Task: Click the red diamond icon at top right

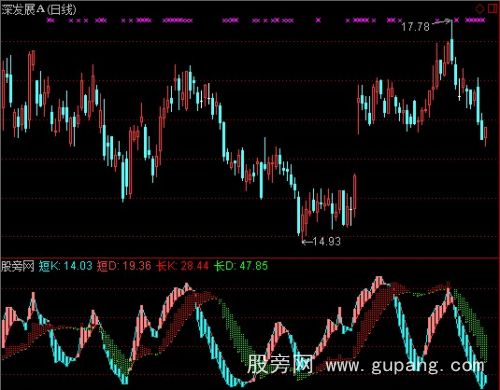Action: point(480,8)
